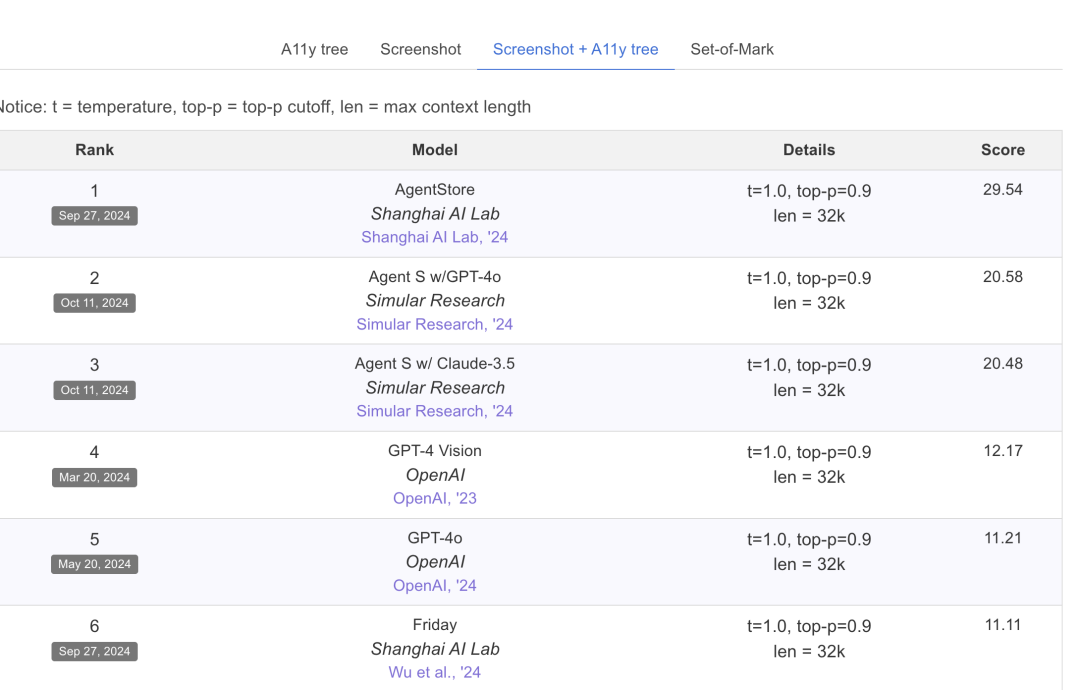
Task: Open Simular Research, '24 link under Agent S w/ Claude-3.5
Action: pyautogui.click(x=434, y=411)
